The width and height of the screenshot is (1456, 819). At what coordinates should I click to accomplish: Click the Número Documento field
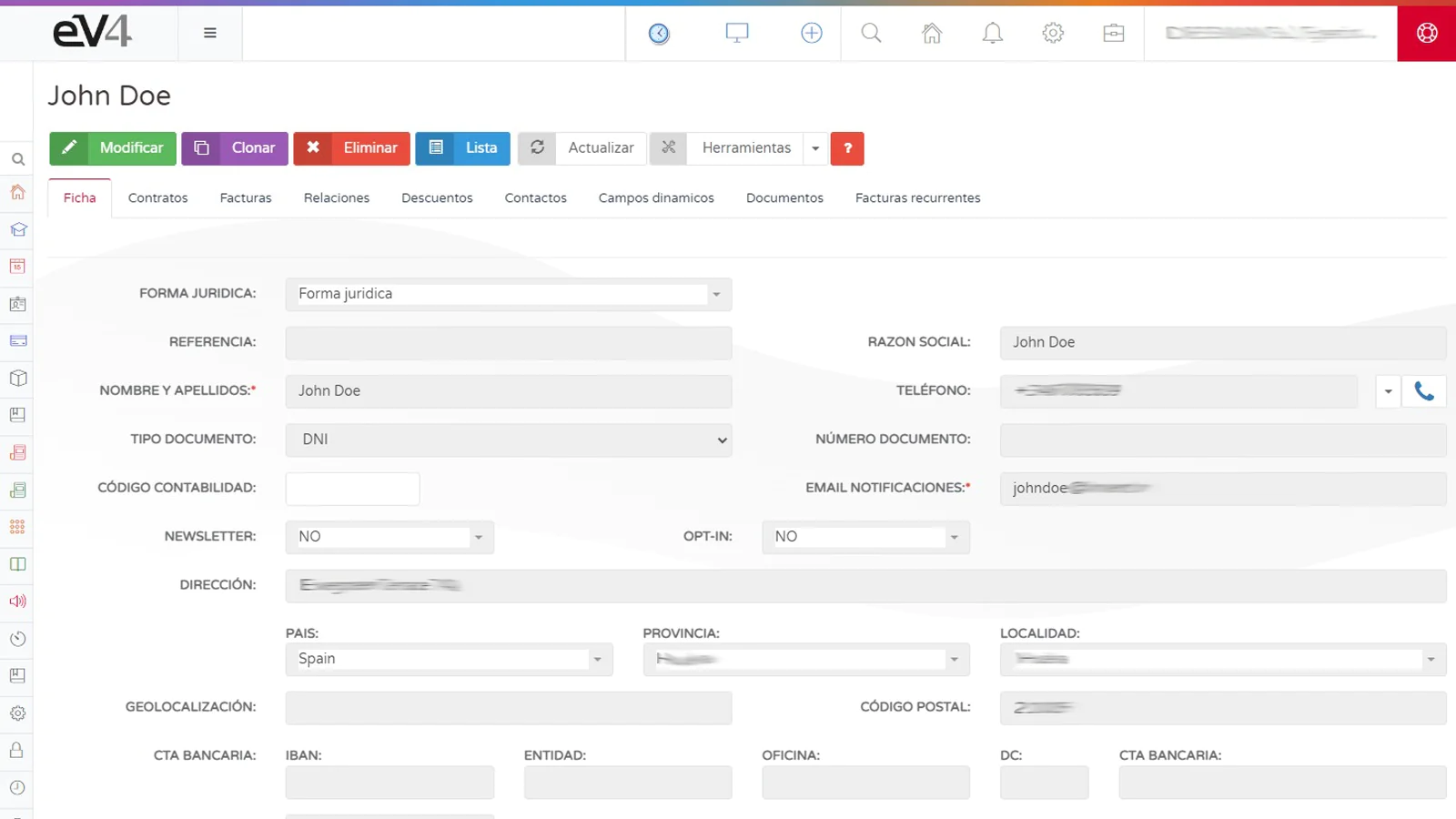point(1223,440)
